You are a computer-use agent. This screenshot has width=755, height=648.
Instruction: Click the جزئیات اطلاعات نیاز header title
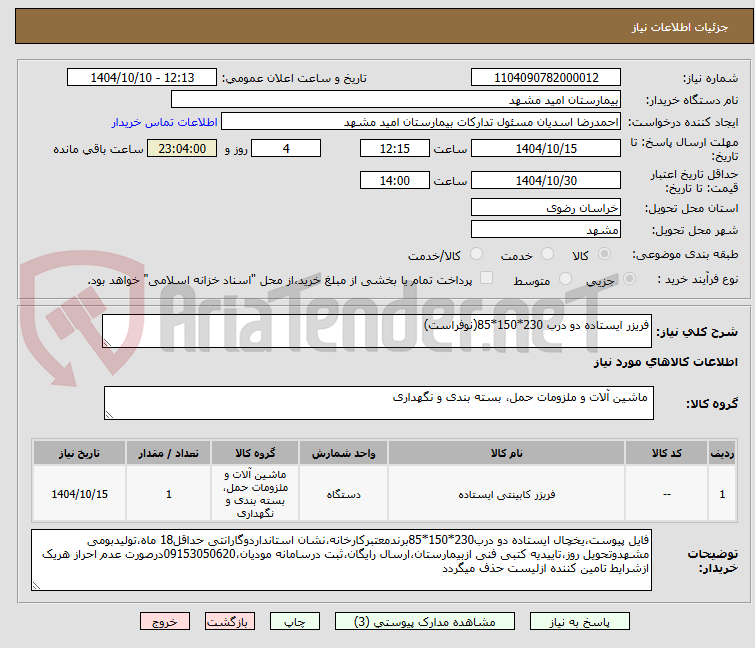click(680, 27)
